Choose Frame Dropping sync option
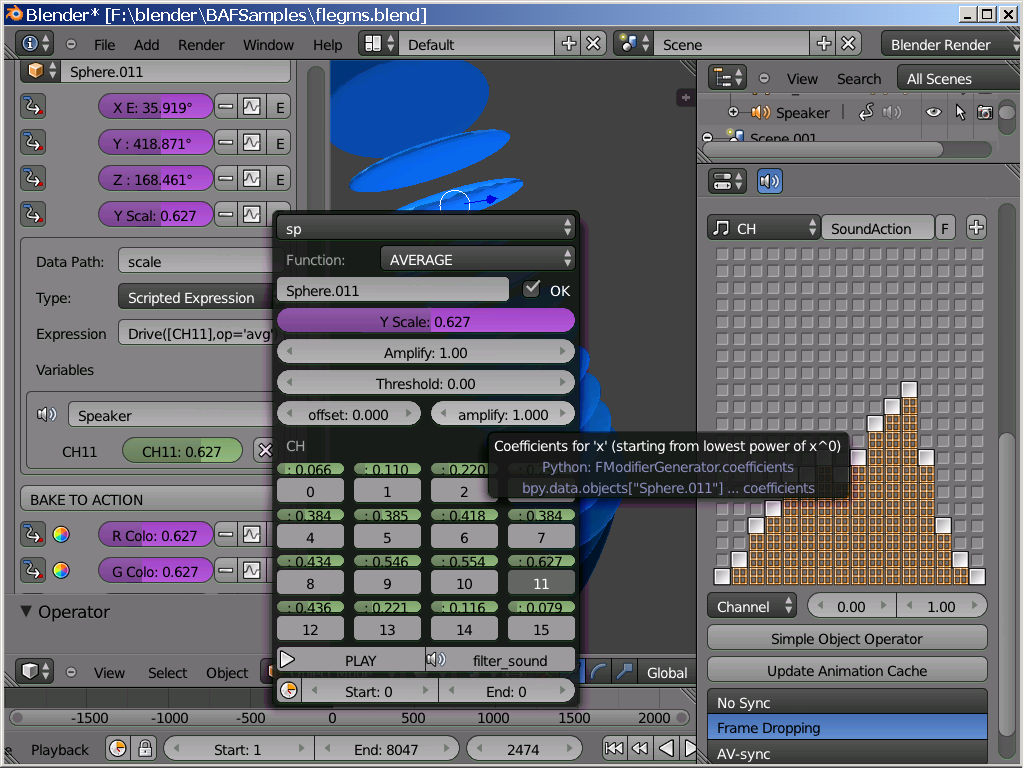 tap(847, 726)
